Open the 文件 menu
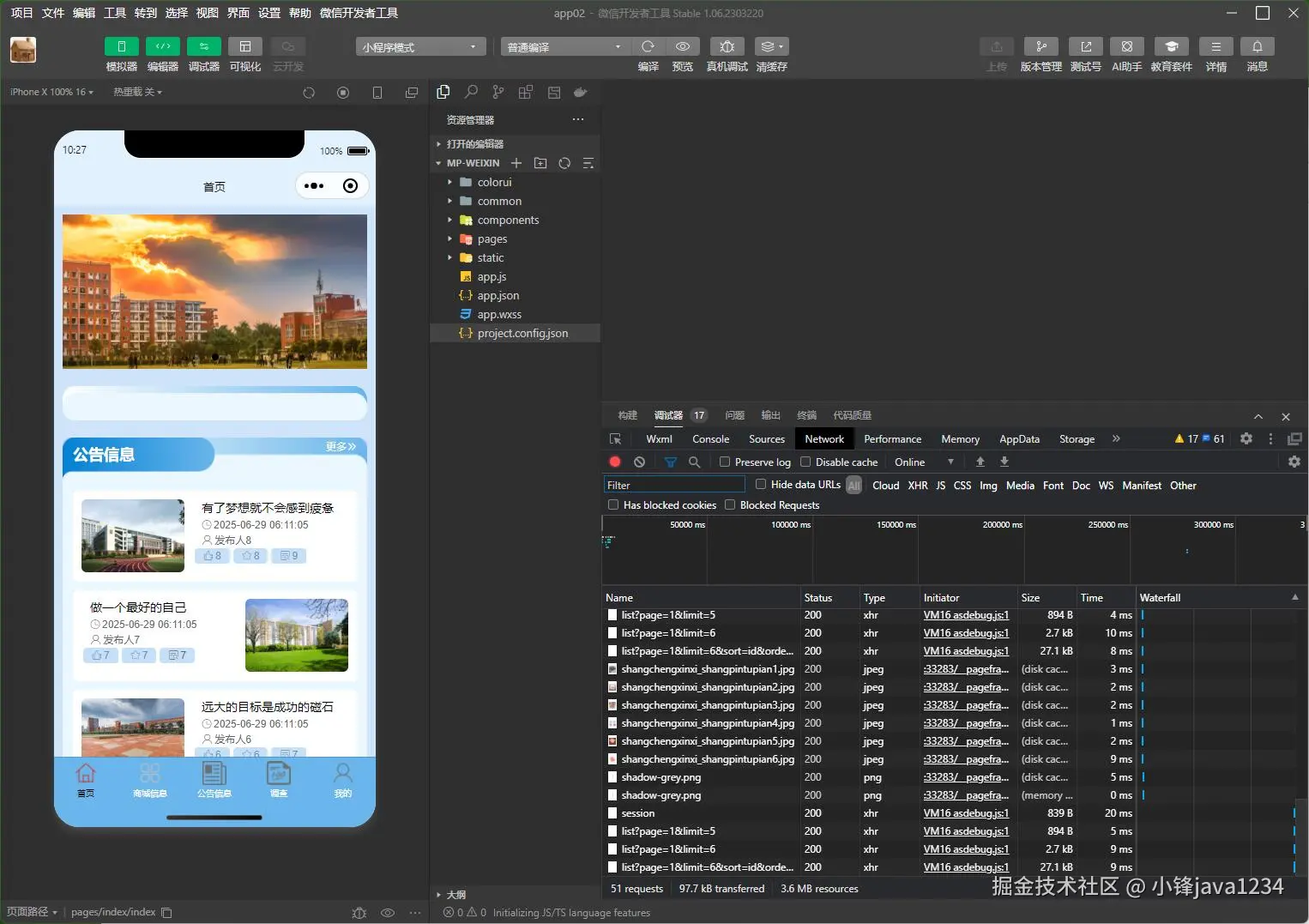The image size is (1309, 924). pyautogui.click(x=53, y=13)
